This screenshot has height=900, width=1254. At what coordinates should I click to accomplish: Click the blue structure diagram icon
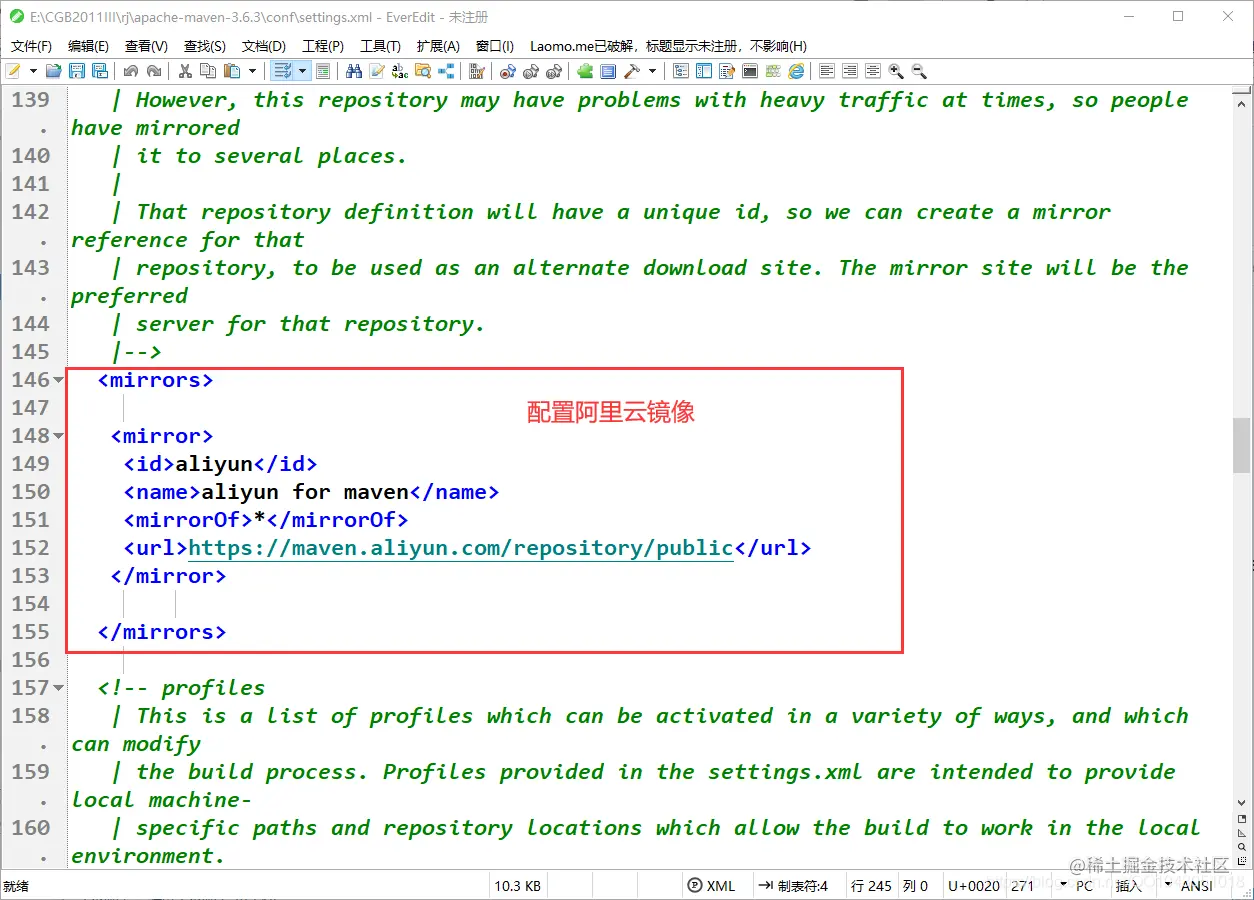(x=447, y=71)
